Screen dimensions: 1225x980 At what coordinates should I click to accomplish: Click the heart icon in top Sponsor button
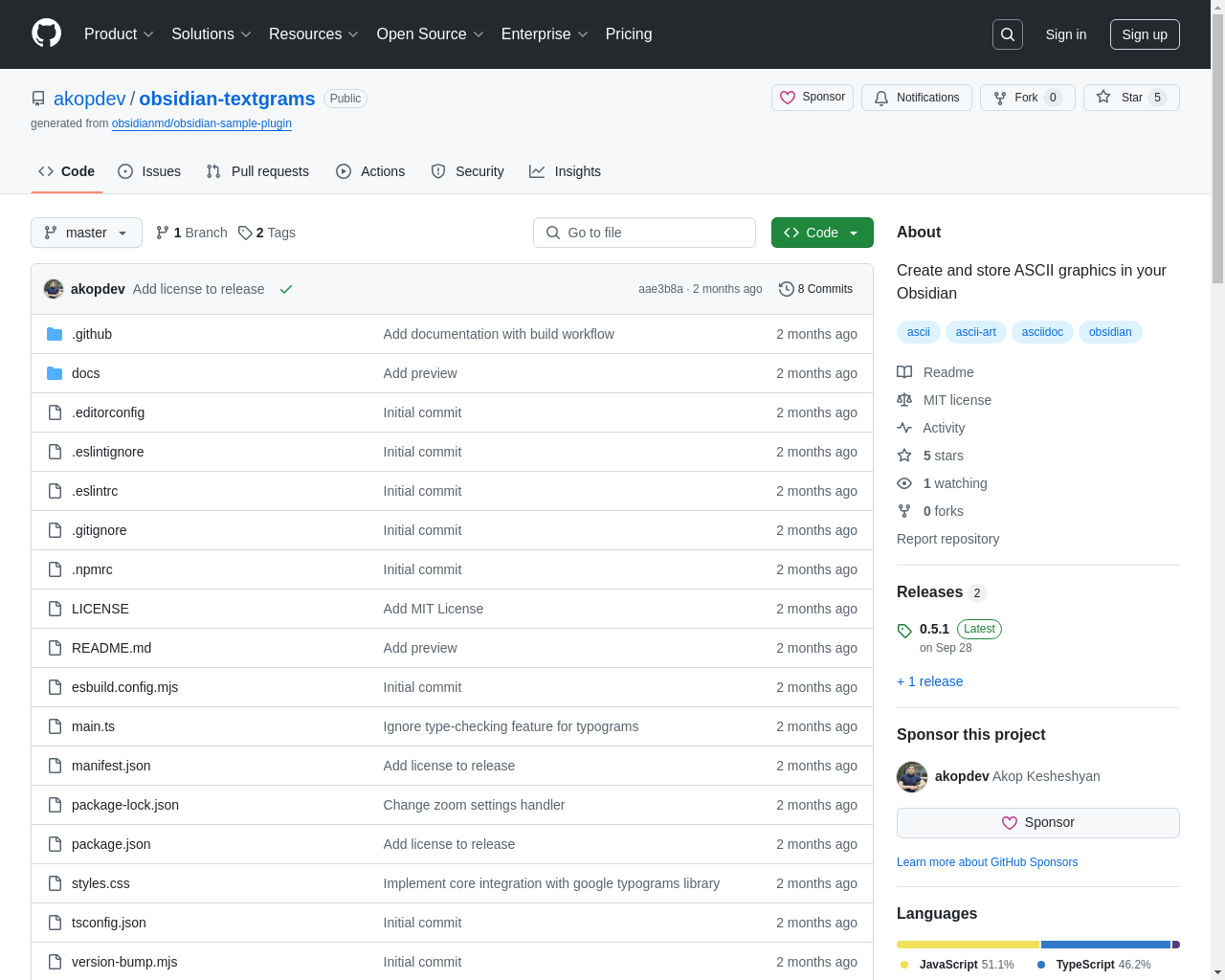[x=788, y=98]
